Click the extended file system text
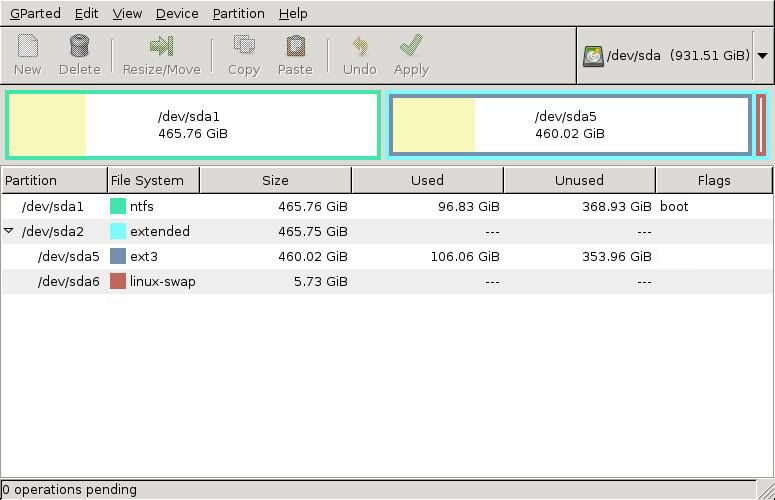 tap(160, 231)
